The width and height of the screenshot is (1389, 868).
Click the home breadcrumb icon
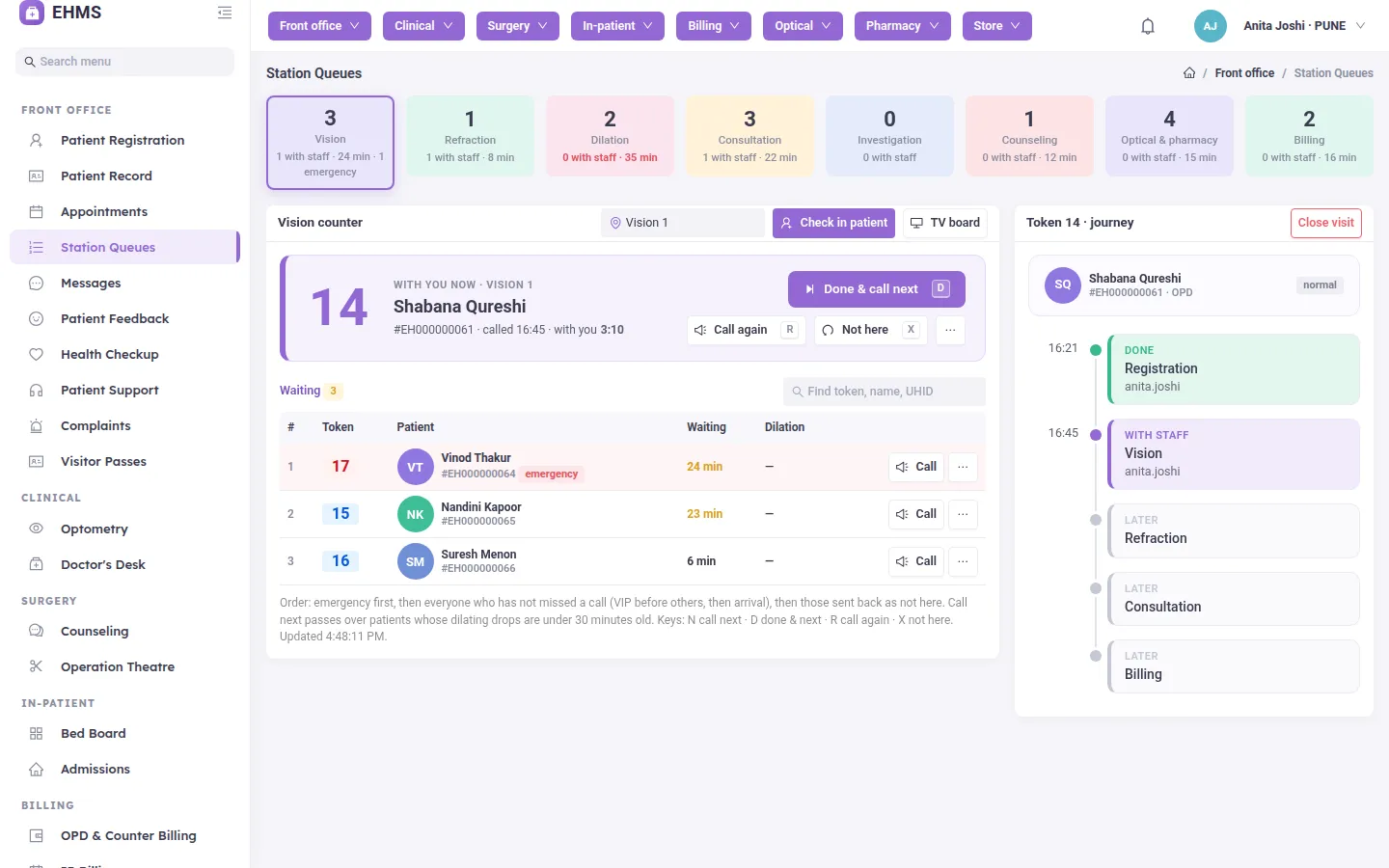pos(1189,73)
